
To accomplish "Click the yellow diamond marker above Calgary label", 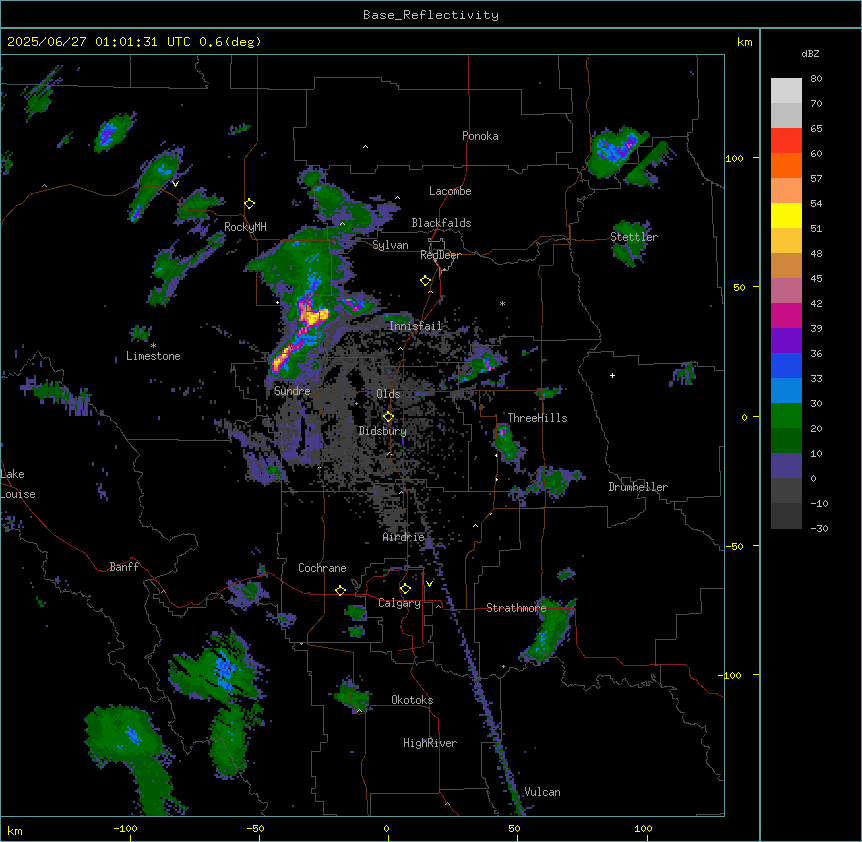I will point(405,589).
